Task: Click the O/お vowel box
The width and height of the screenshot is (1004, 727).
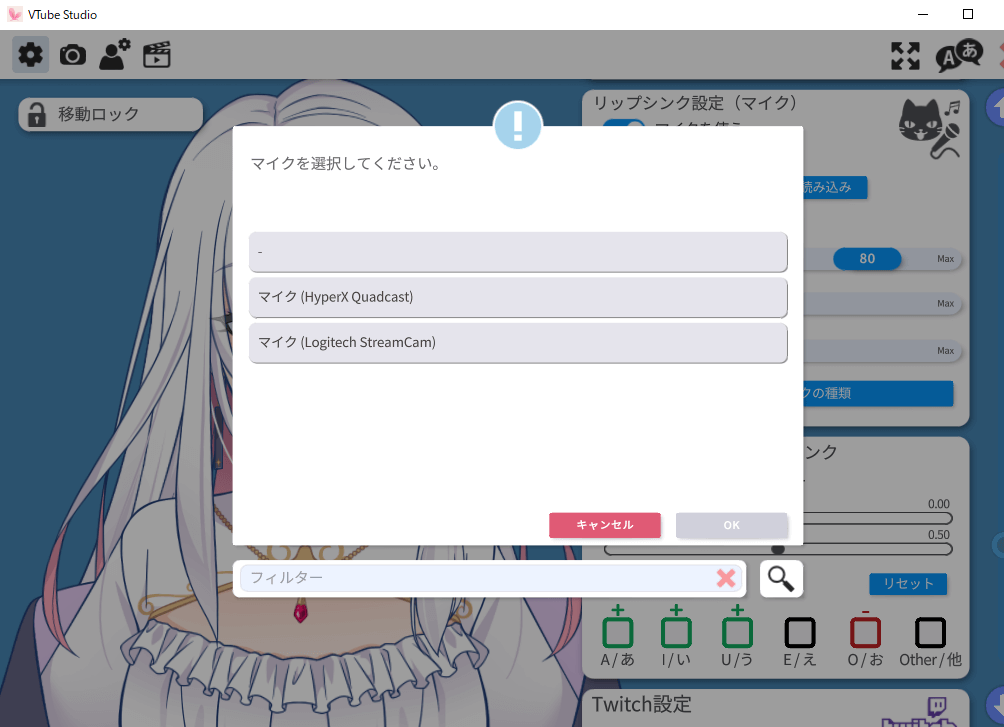Action: point(866,633)
